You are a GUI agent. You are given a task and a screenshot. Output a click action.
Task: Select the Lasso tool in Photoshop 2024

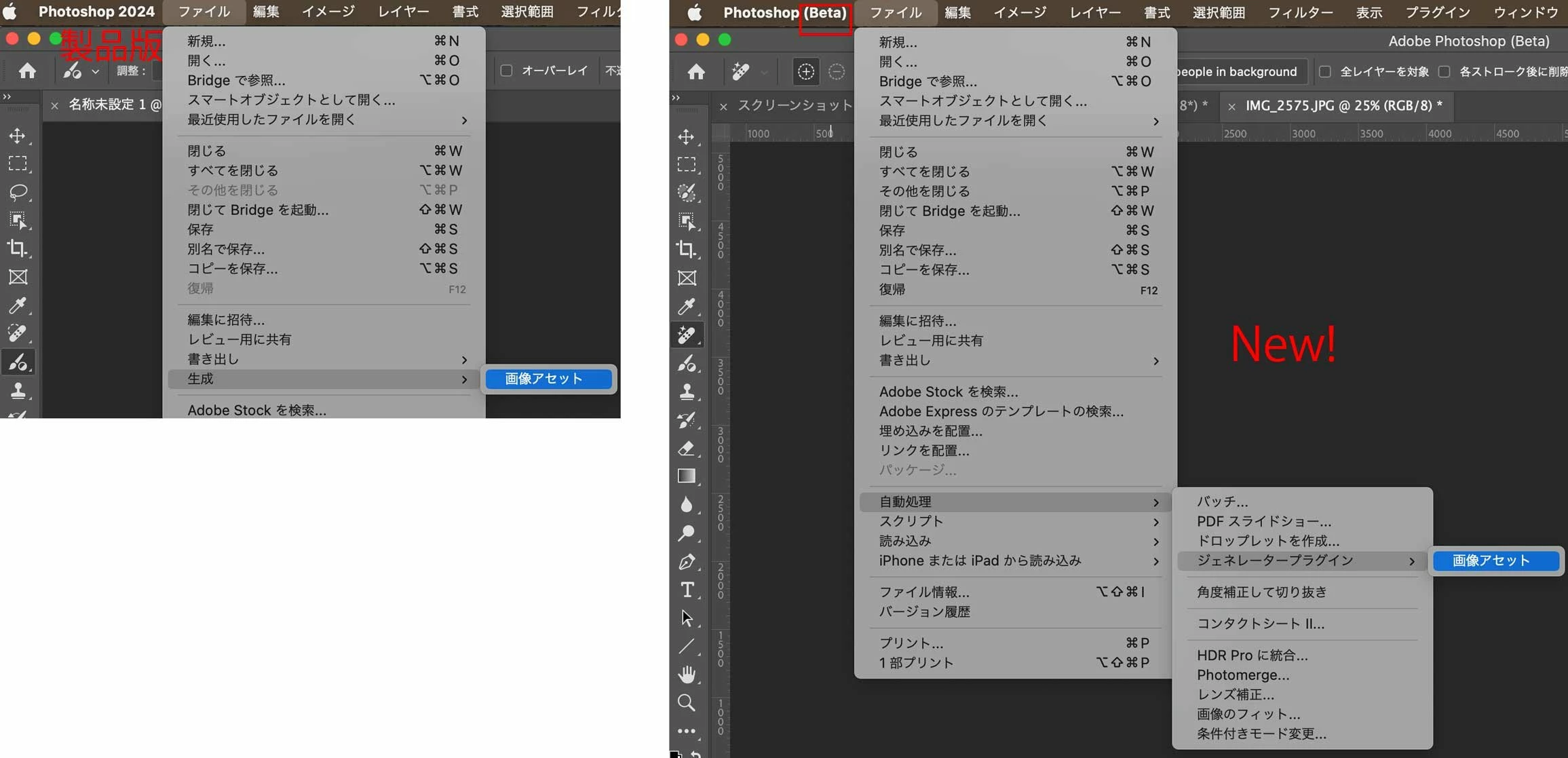pos(18,192)
